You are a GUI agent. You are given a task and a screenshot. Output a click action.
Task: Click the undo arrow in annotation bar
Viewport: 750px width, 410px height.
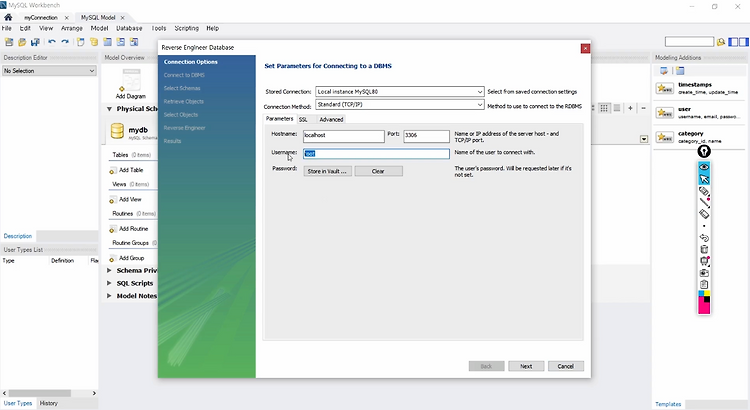[704, 238]
